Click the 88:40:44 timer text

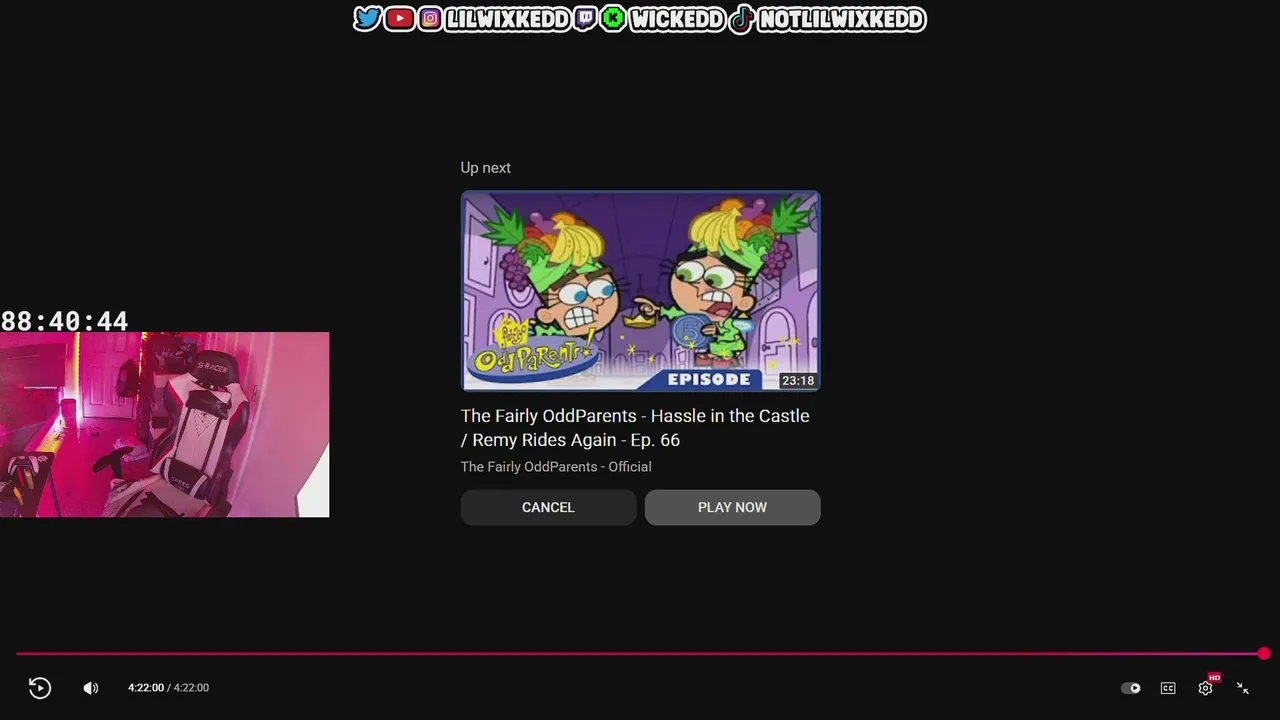tap(64, 321)
